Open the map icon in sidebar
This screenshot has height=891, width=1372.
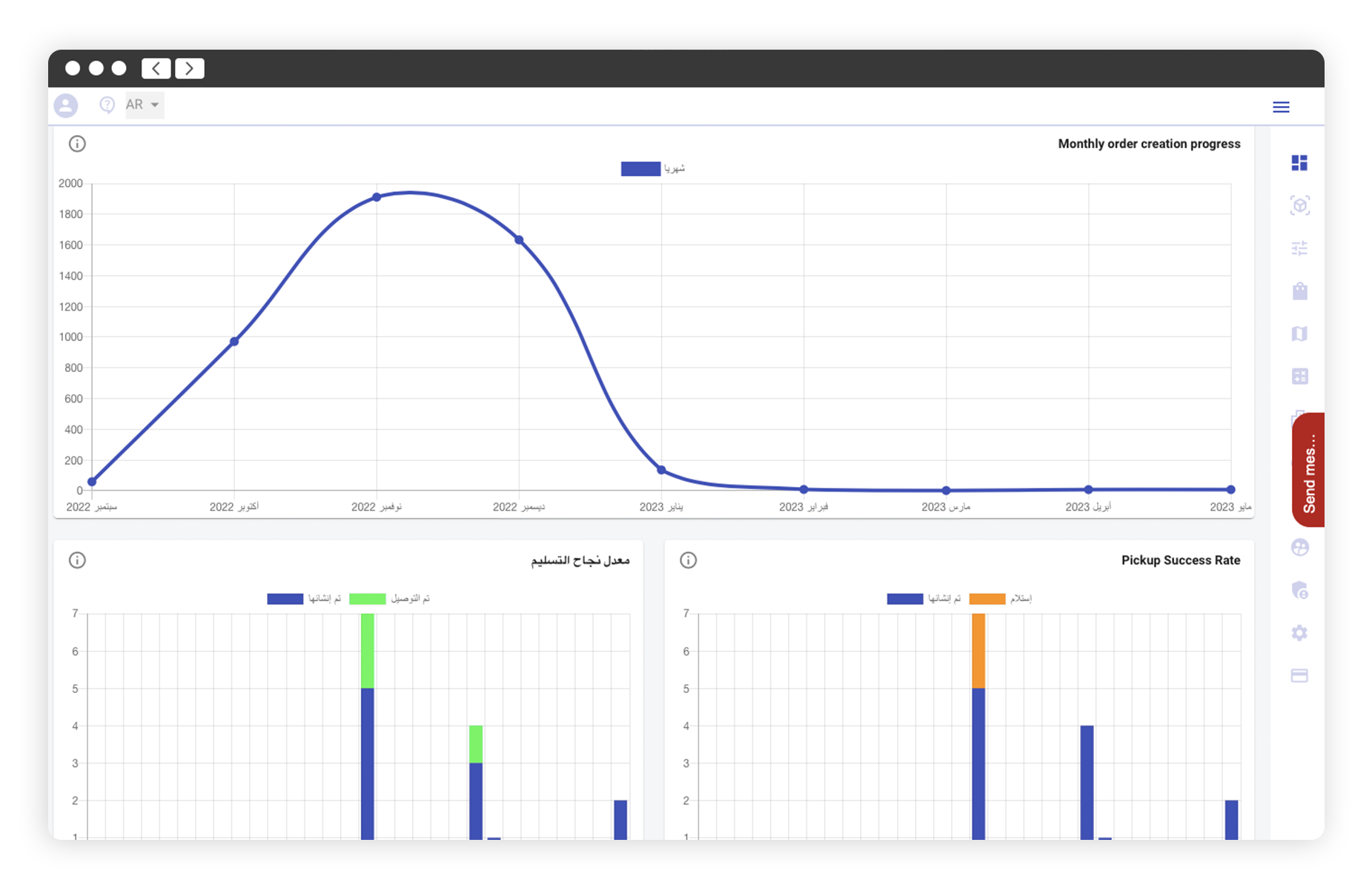tap(1299, 334)
